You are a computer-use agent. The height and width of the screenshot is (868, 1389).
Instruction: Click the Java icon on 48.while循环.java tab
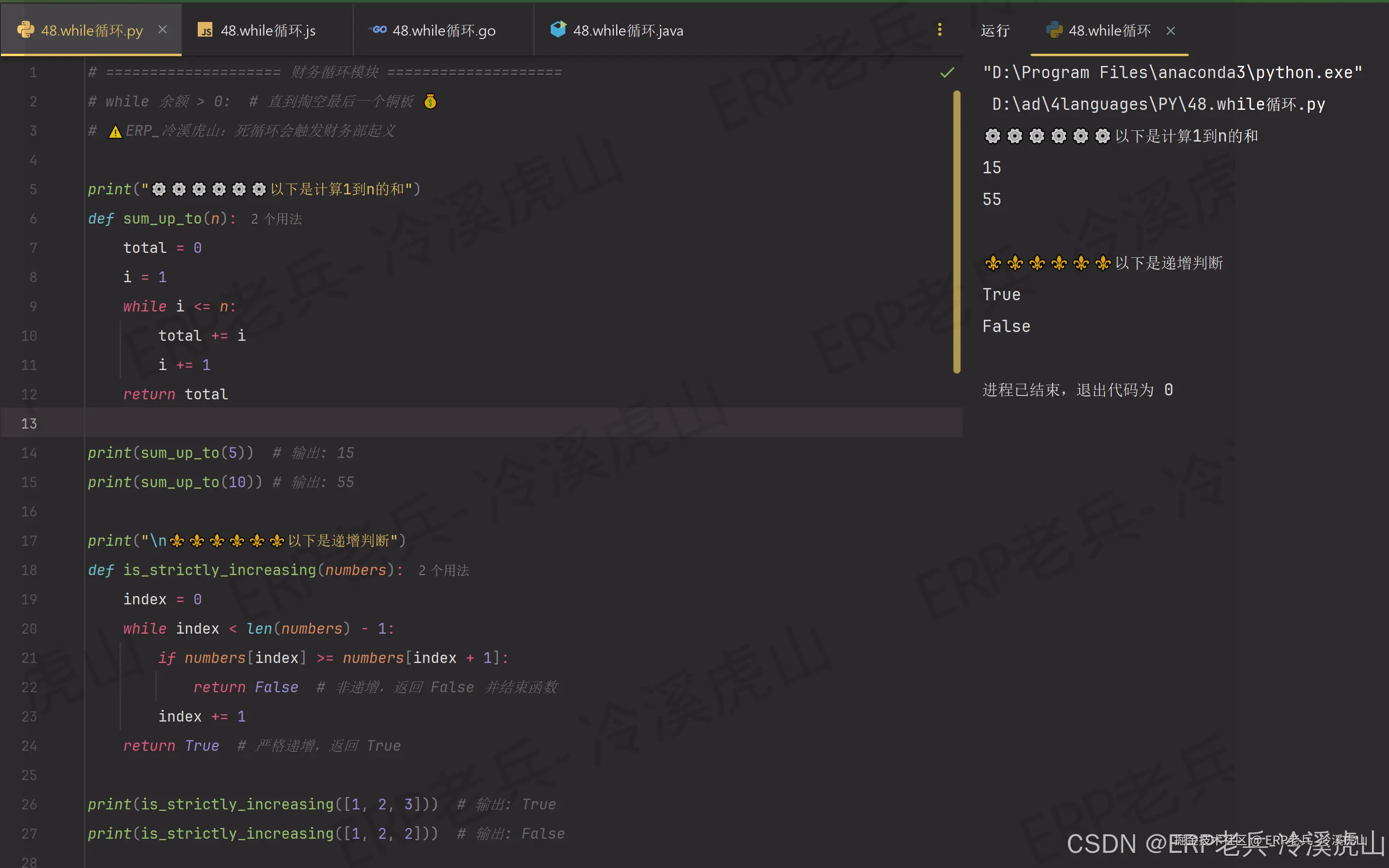point(558,29)
